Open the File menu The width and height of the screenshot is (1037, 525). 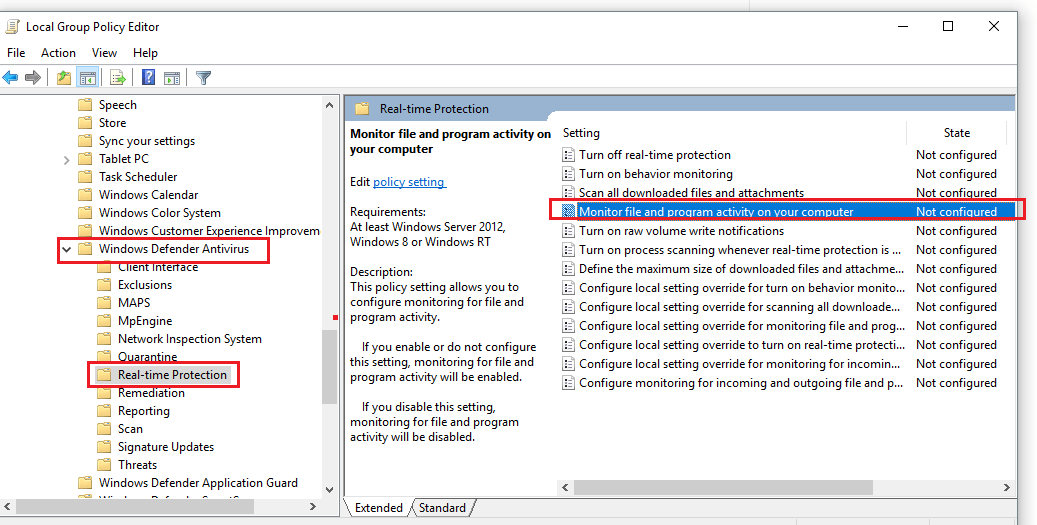pyautogui.click(x=16, y=53)
